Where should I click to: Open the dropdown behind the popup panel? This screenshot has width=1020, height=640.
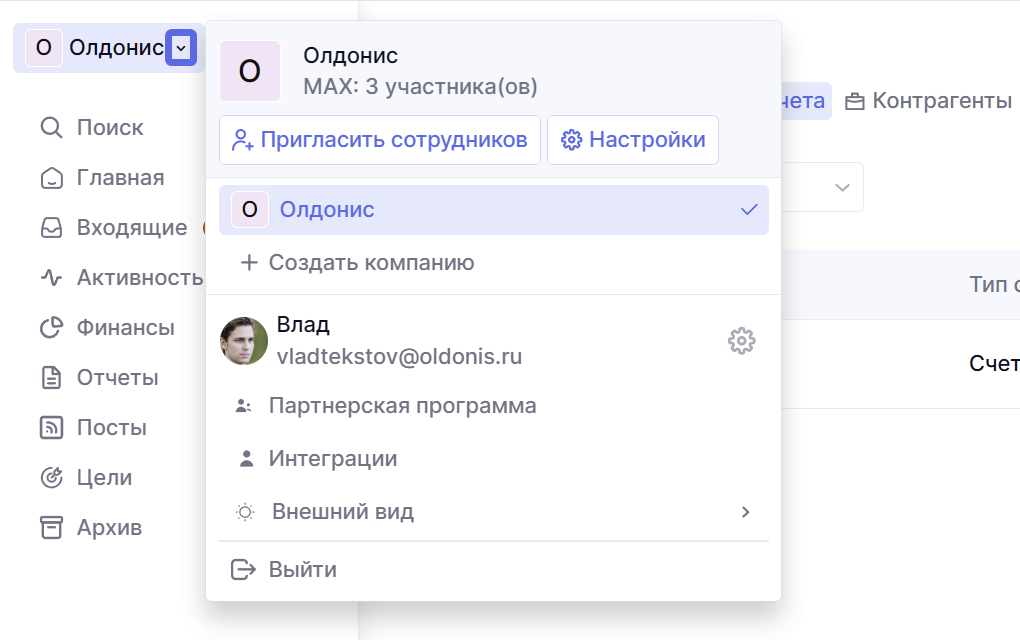(842, 187)
